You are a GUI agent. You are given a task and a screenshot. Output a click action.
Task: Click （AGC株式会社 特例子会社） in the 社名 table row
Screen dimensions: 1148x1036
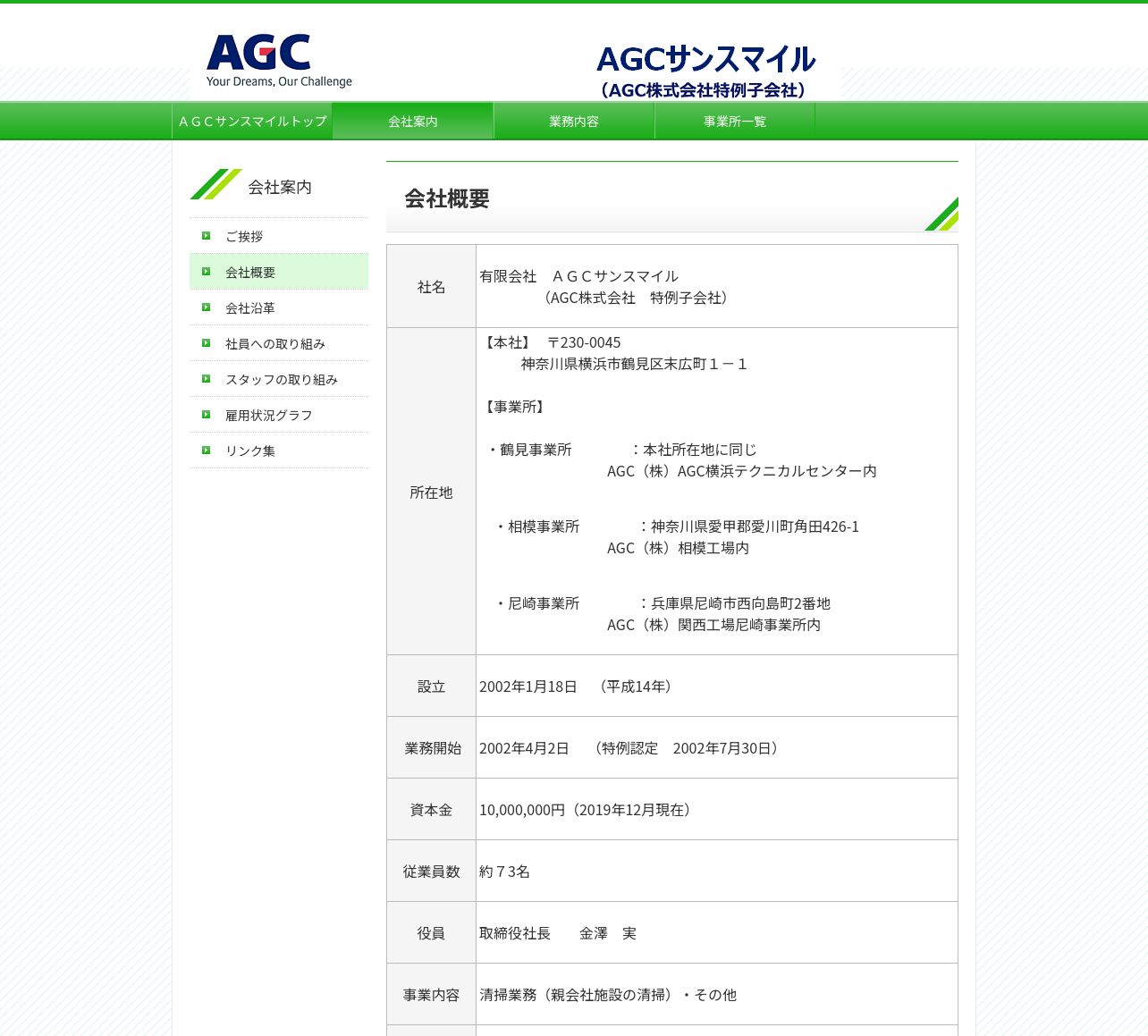coord(636,298)
